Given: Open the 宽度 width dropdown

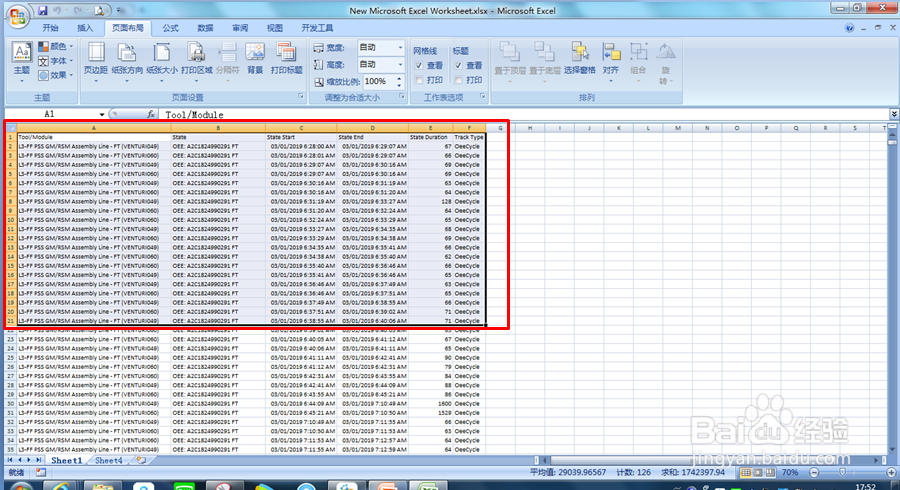Looking at the screenshot, I should click(400, 48).
